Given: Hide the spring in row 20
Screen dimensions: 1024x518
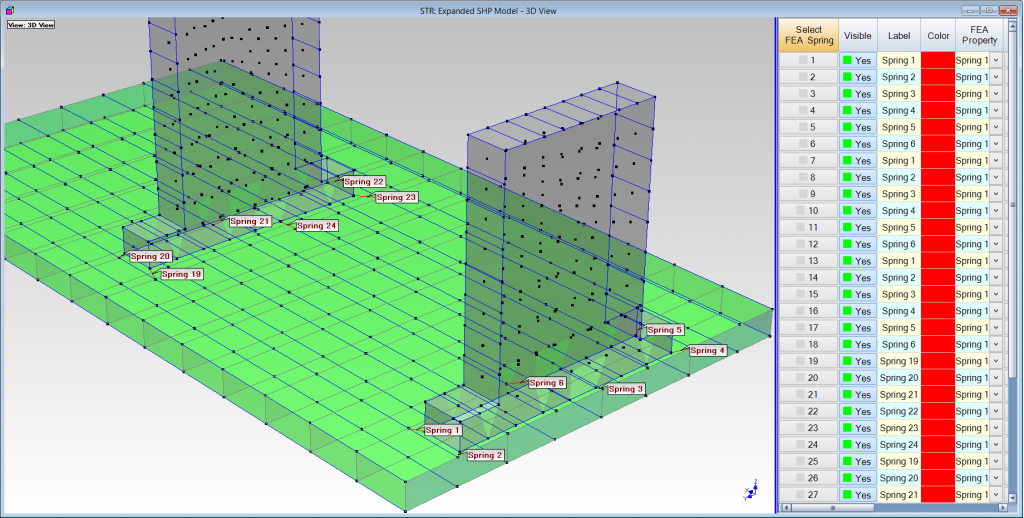Looking at the screenshot, I should coord(858,378).
